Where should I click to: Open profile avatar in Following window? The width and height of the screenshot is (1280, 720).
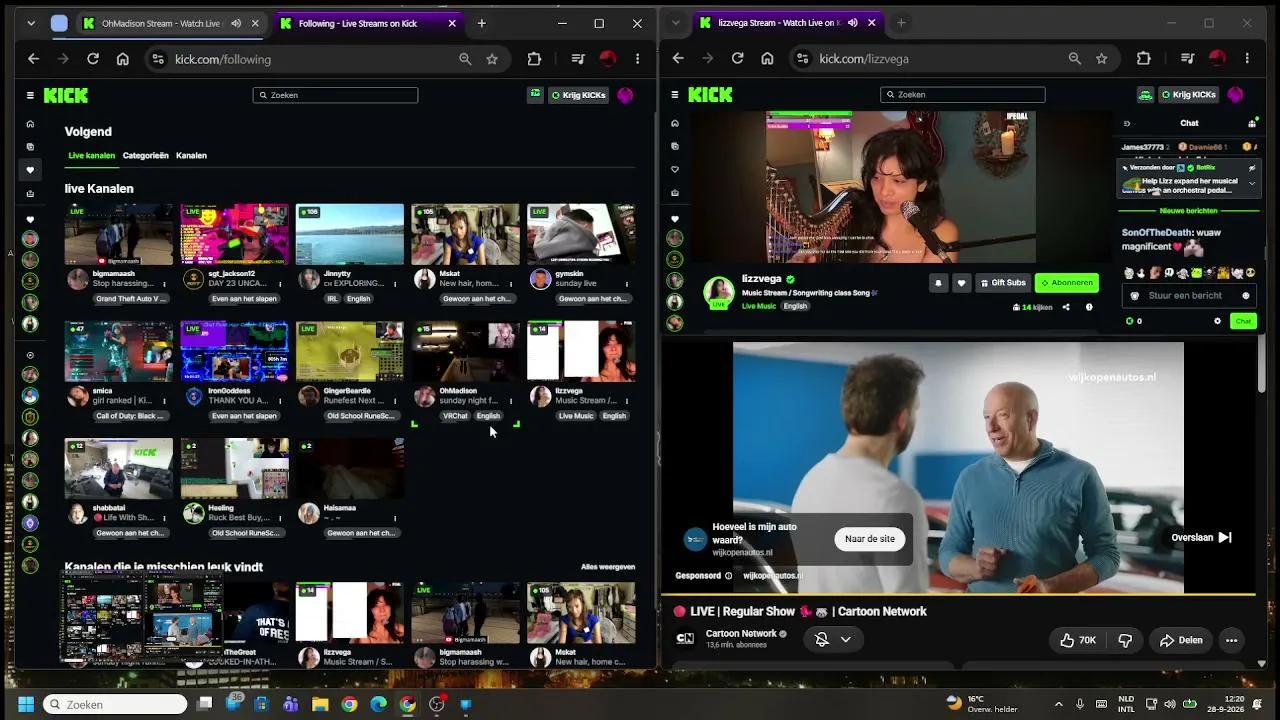pos(625,95)
